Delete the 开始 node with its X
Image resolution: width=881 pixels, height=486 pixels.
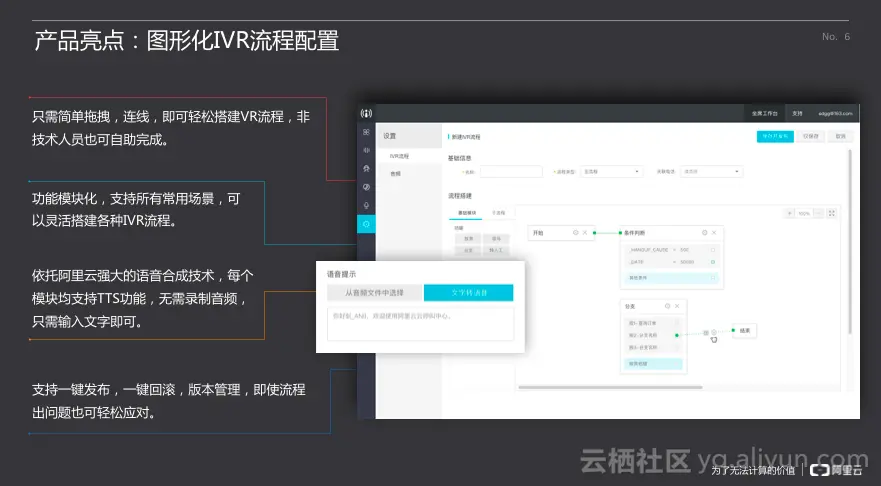coord(585,233)
